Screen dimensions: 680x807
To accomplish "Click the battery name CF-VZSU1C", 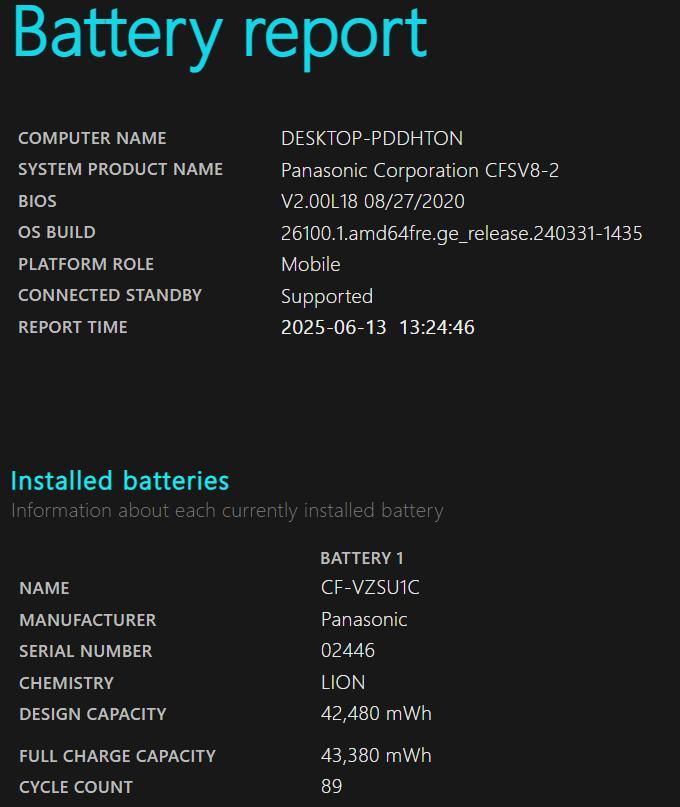I will point(370,588).
